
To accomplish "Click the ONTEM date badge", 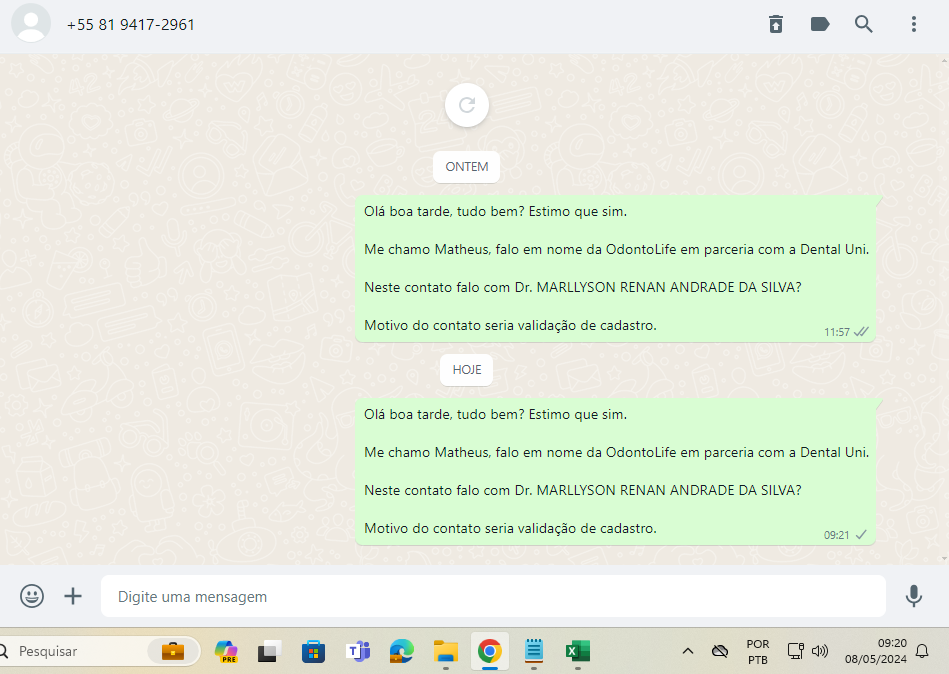I will pos(466,167).
